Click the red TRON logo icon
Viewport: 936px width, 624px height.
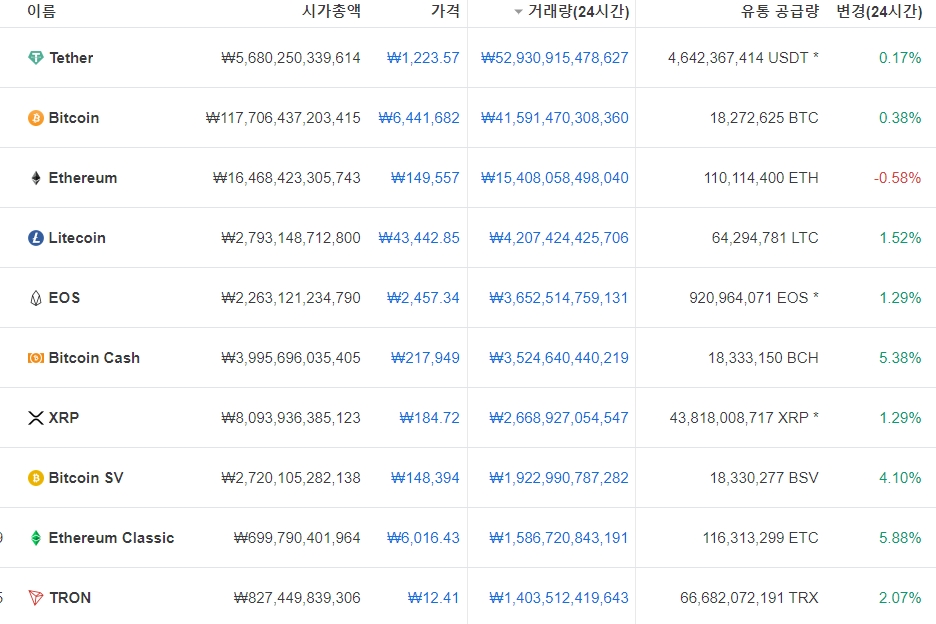pos(36,598)
